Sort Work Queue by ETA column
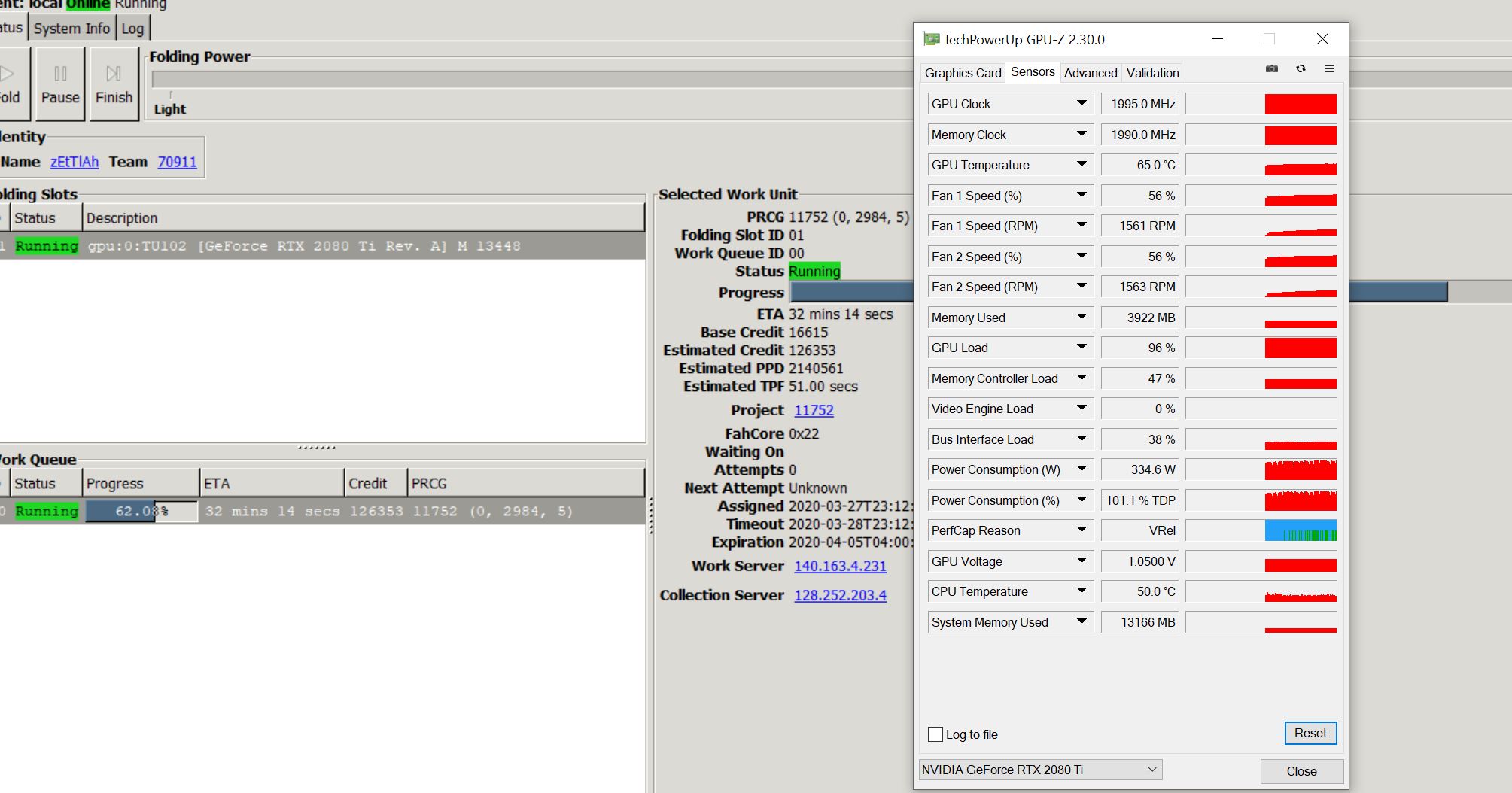1512x793 pixels. (272, 483)
